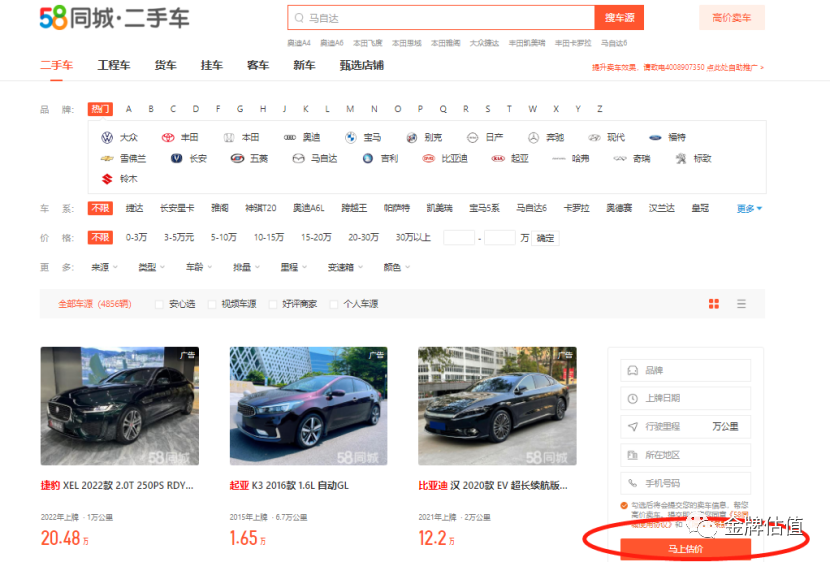
Task: Select the 起亚 brand logo
Action: (498, 158)
